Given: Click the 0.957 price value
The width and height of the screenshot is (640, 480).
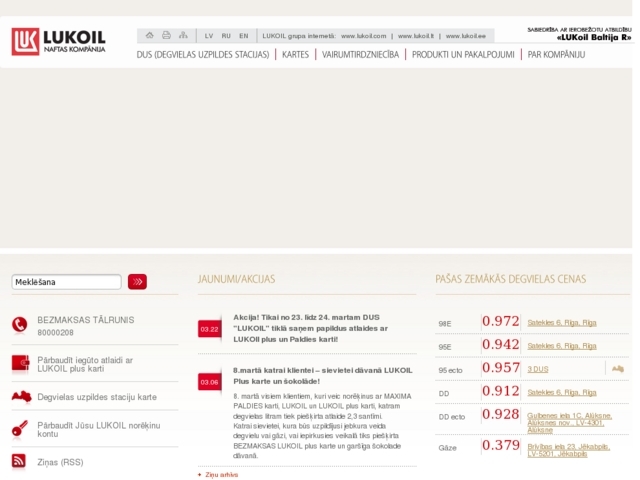Looking at the screenshot, I should click(500, 368).
